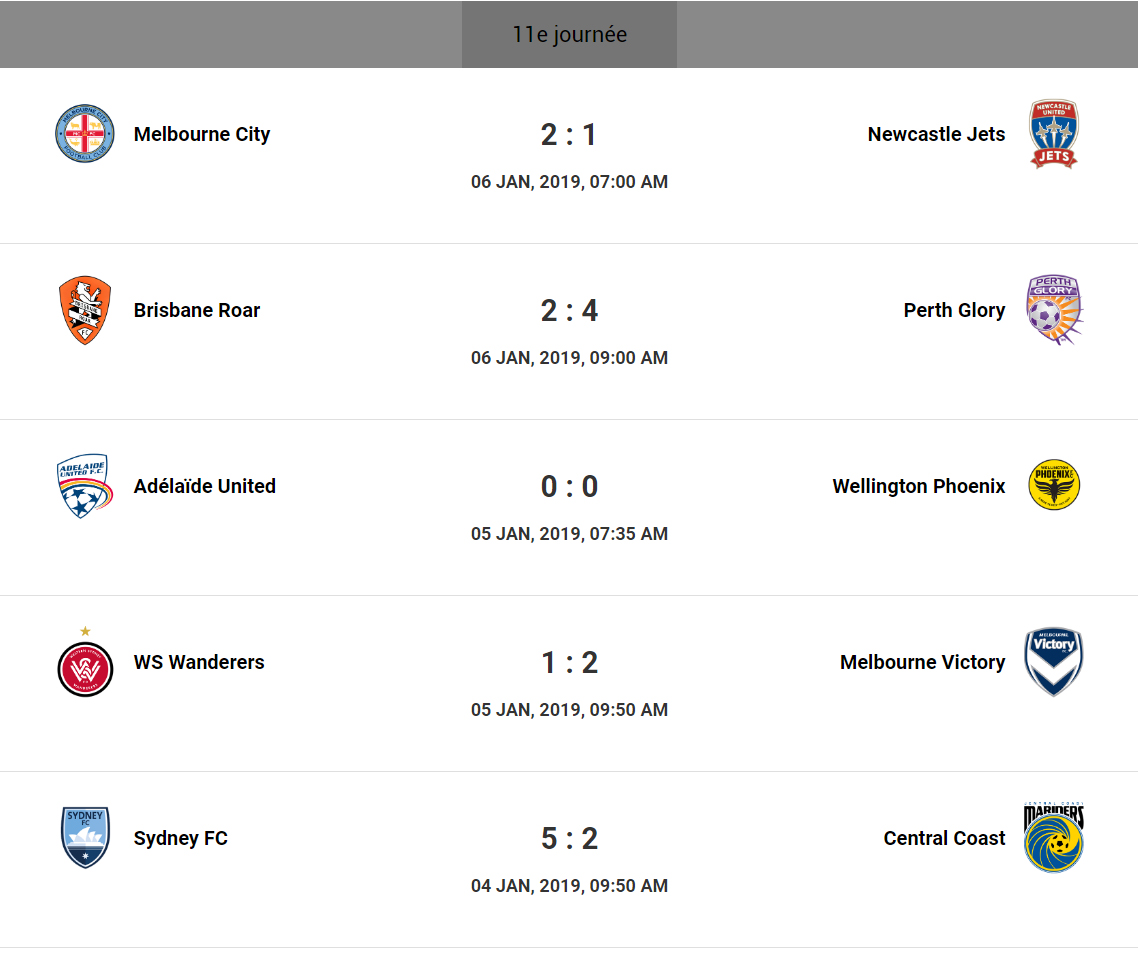Click the Melbourne City club crest
This screenshot has height=954, width=1138.
tap(84, 134)
